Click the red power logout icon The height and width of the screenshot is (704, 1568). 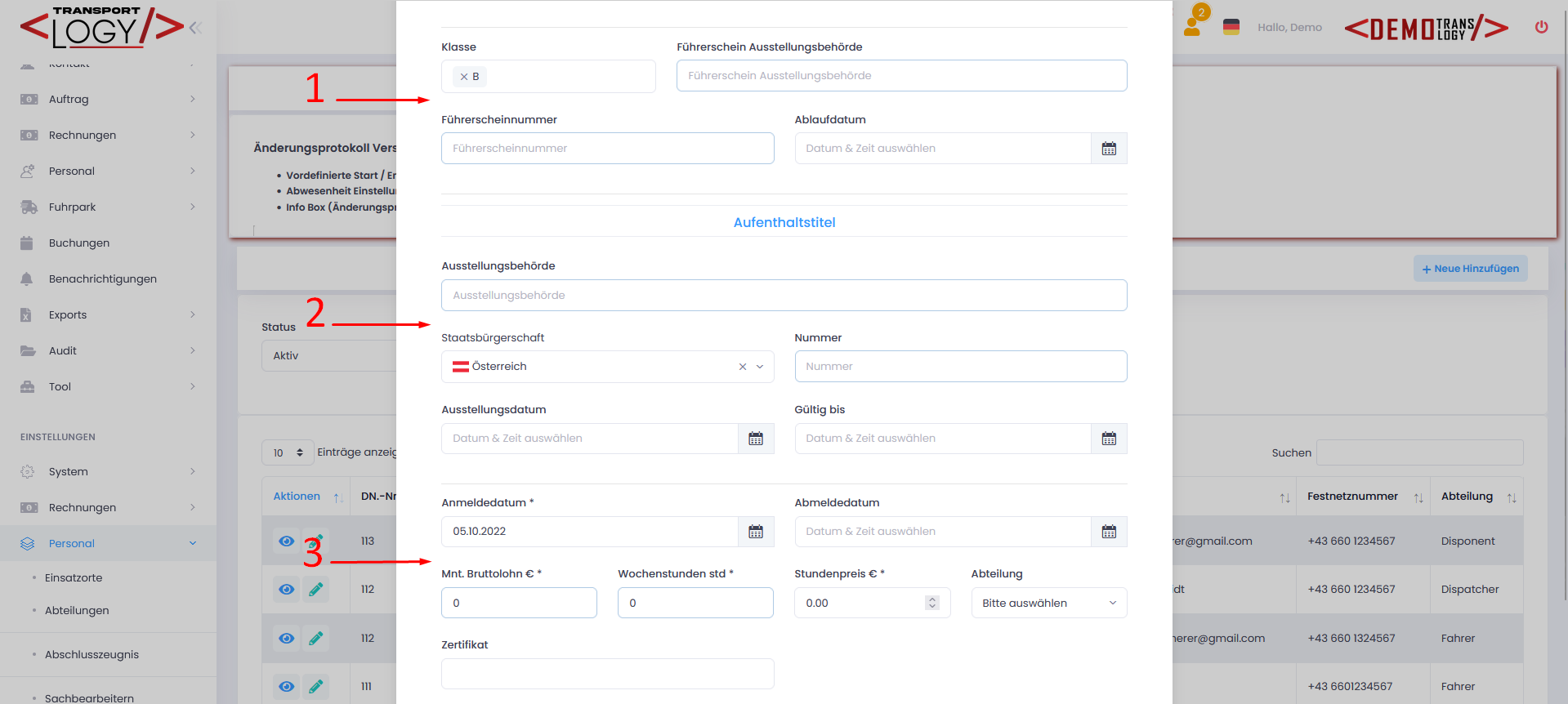pos(1541,27)
